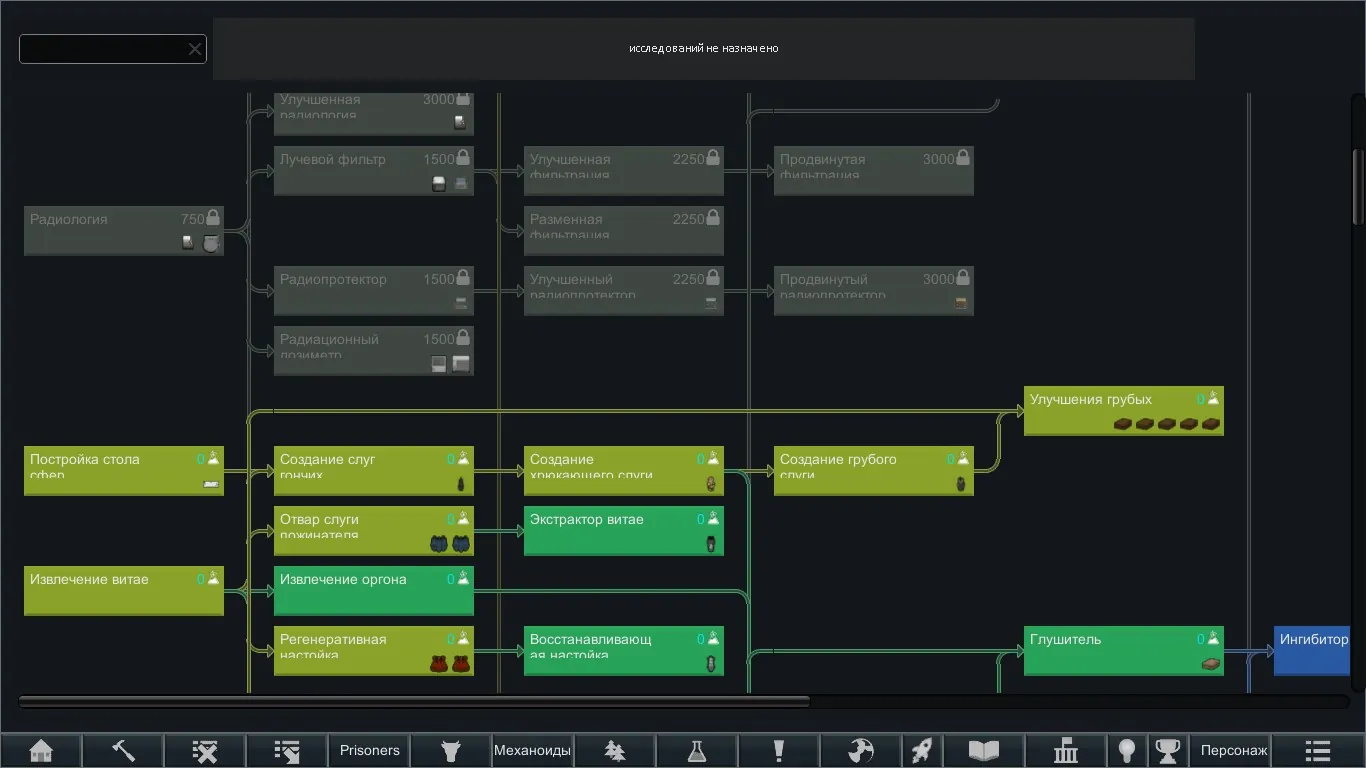This screenshot has width=1366, height=768.
Task: Click the lightbulb icon in bottom bar
Action: tap(1127, 750)
